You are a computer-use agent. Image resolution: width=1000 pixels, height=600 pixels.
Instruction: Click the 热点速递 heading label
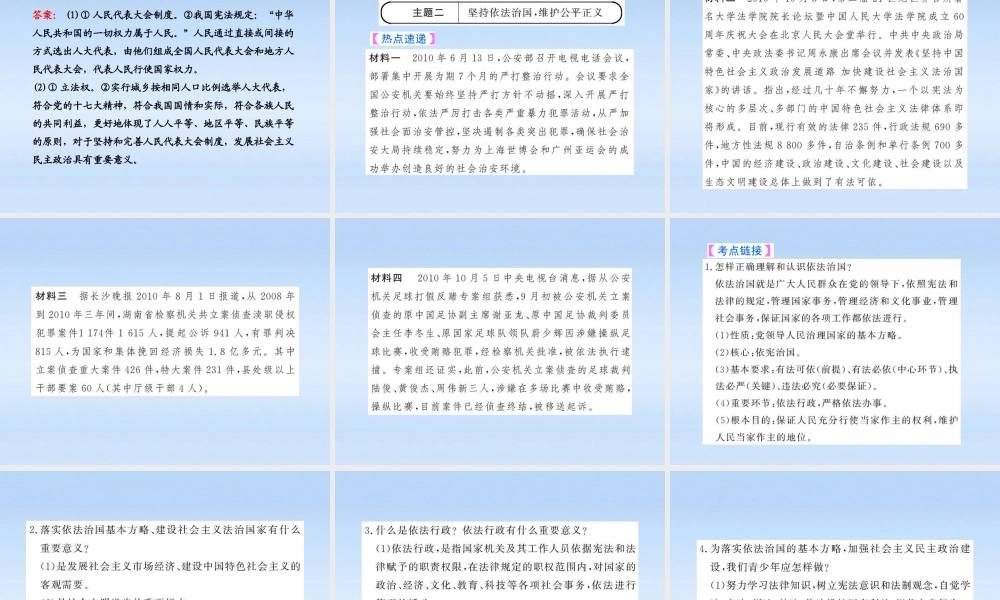click(x=403, y=39)
